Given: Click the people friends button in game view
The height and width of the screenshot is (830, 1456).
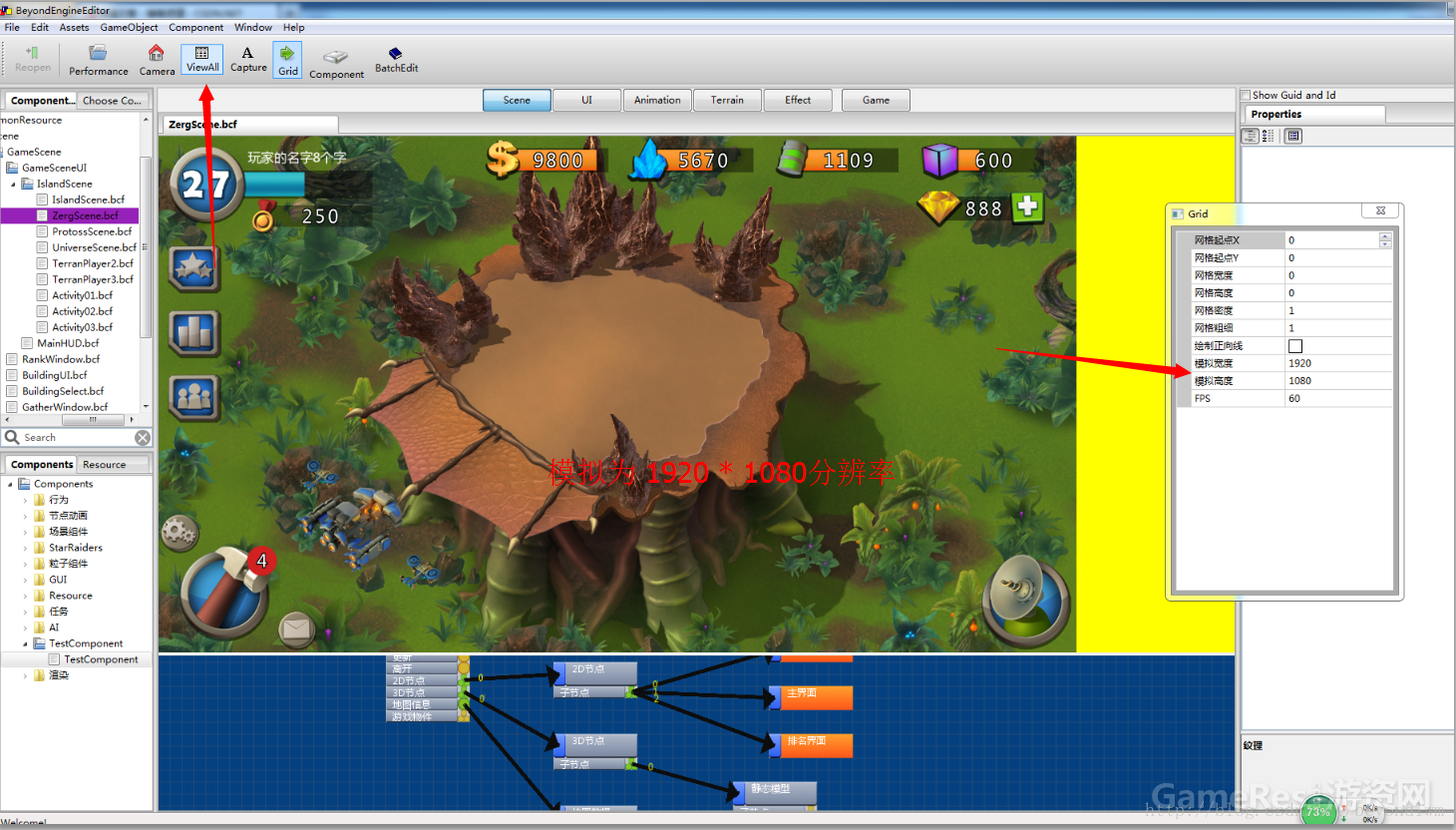Looking at the screenshot, I should (194, 398).
